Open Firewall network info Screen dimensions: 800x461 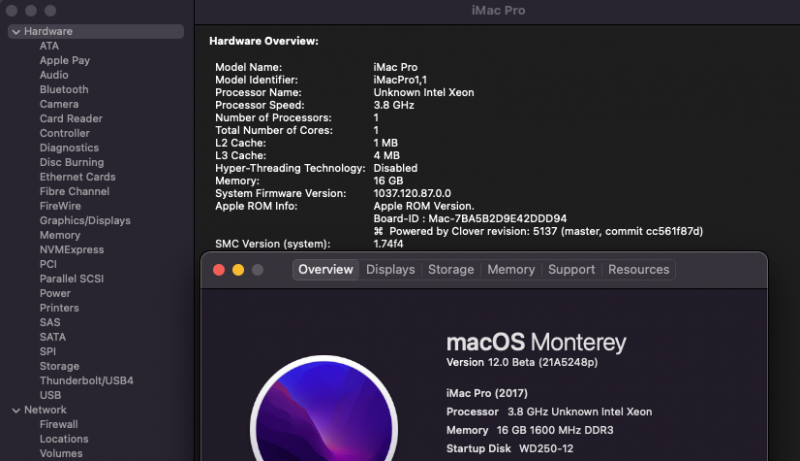(x=59, y=424)
